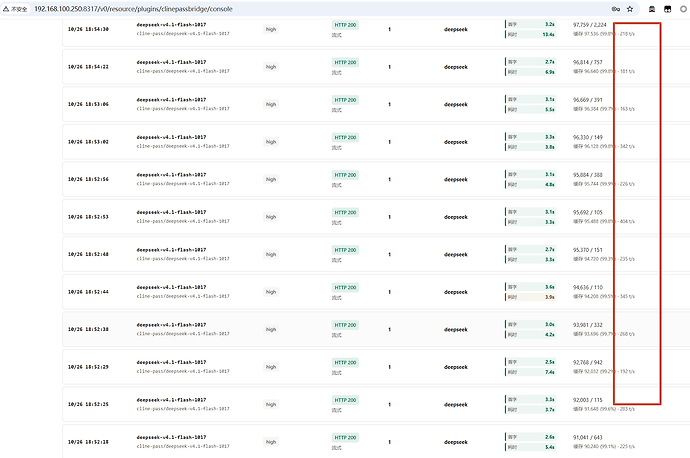
Task: Click deepseek provider in the 18:53:06 row
Action: click(x=456, y=105)
